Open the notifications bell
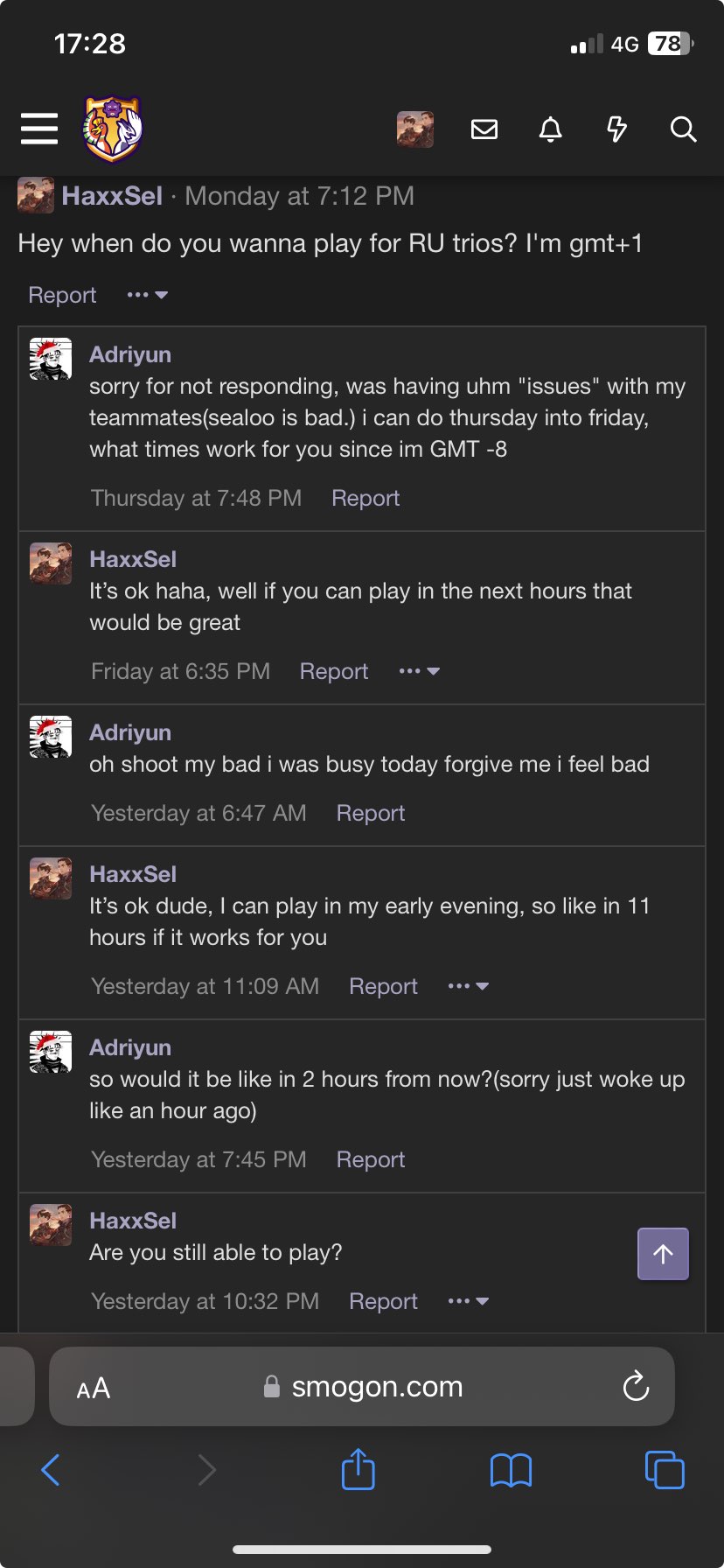This screenshot has height=1568, width=724. [x=550, y=129]
